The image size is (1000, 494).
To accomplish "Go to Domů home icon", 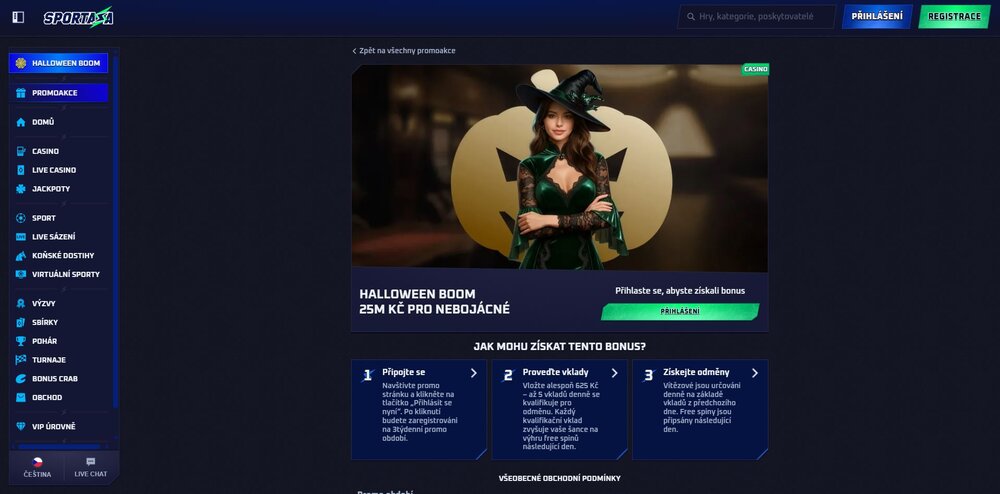I will 21,122.
